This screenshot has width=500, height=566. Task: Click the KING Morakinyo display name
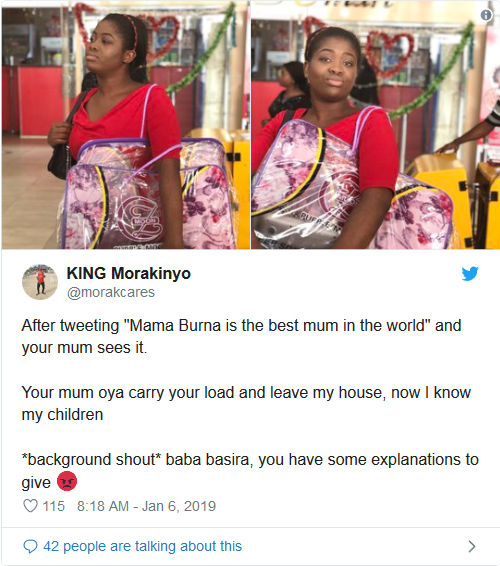129,273
